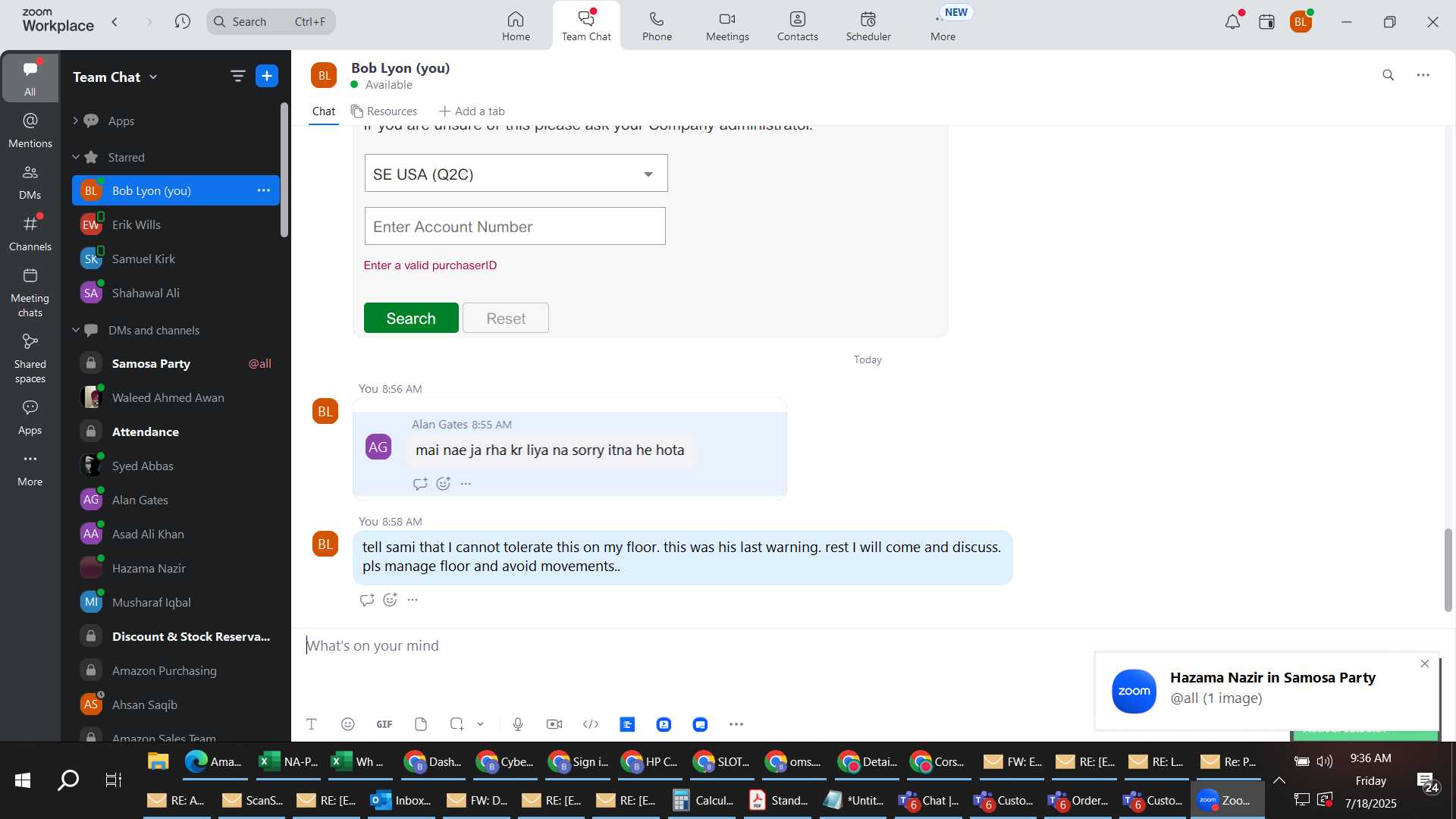Open chat with Shahawal Ali
Screen dimensions: 1456x819
pos(176,293)
